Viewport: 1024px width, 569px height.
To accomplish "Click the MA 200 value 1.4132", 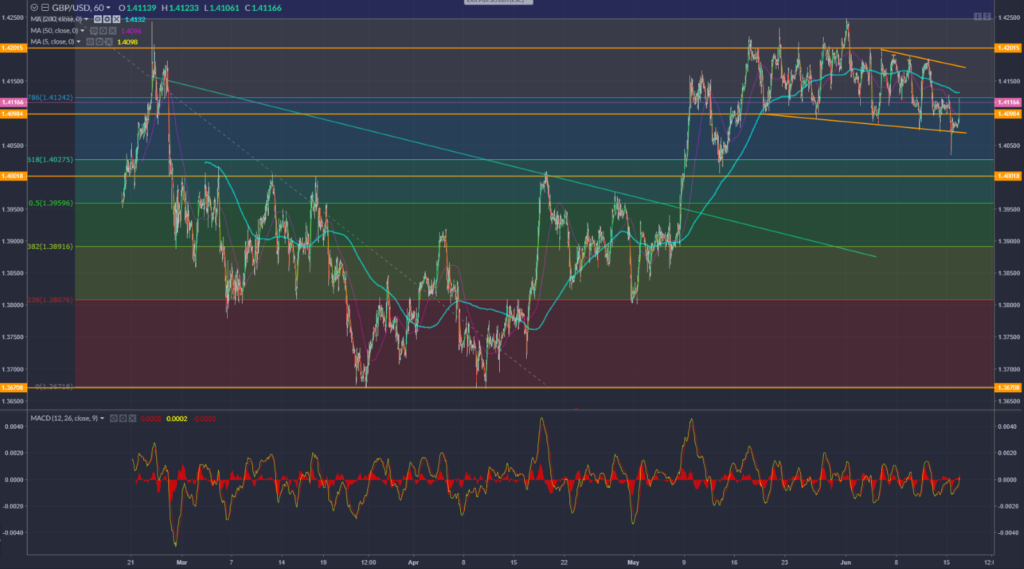I will 135,20.
